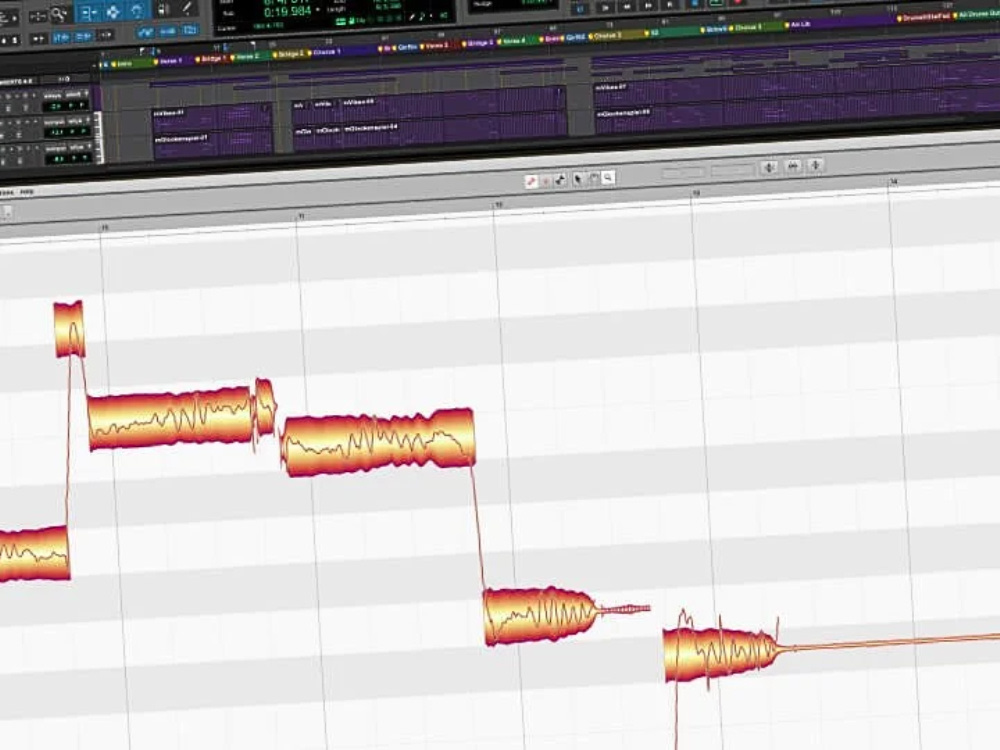This screenshot has width=1000, height=750.
Task: Click the second Melodyne note value field
Action: (x=732, y=170)
